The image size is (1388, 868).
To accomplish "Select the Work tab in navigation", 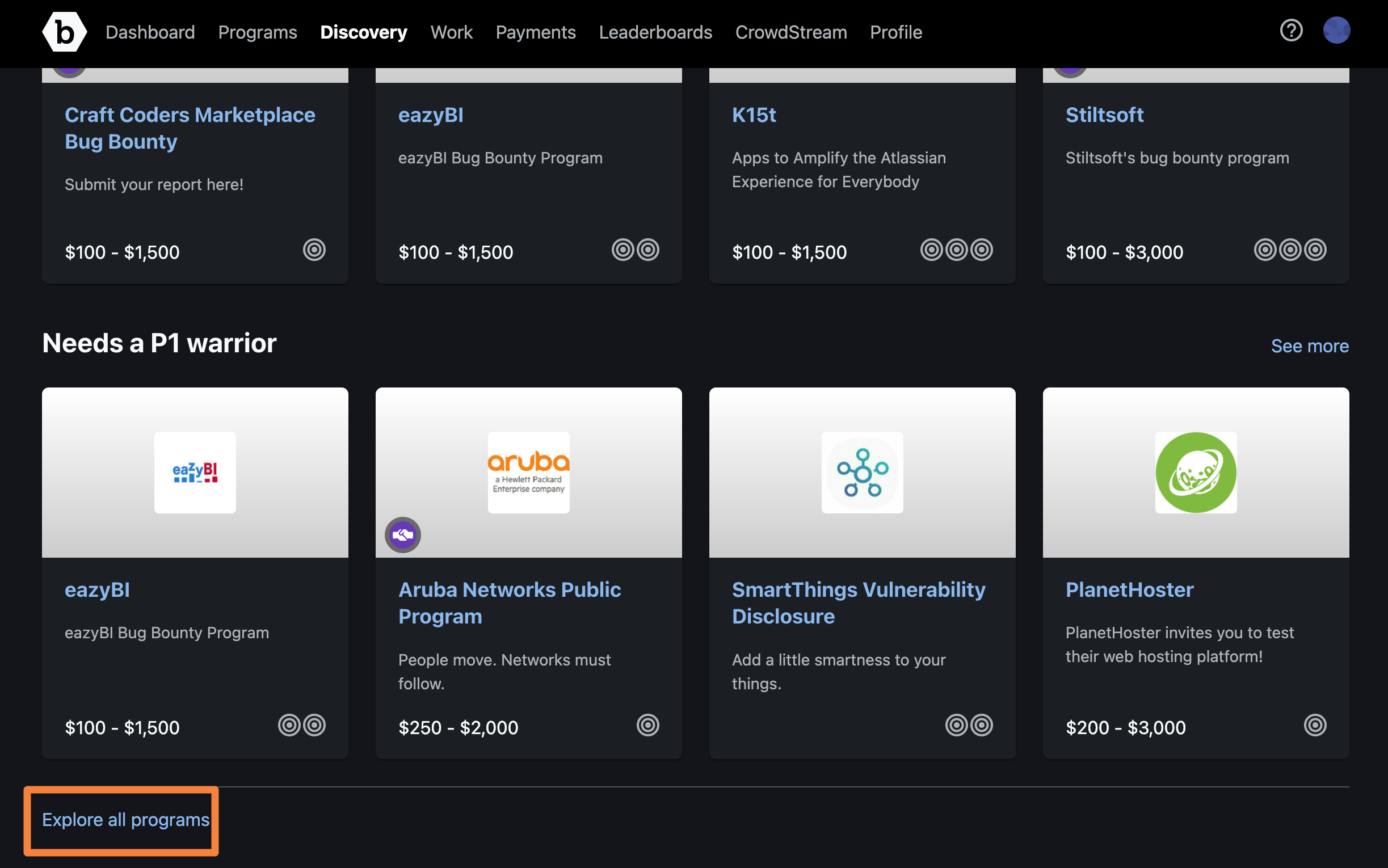I will [x=451, y=31].
